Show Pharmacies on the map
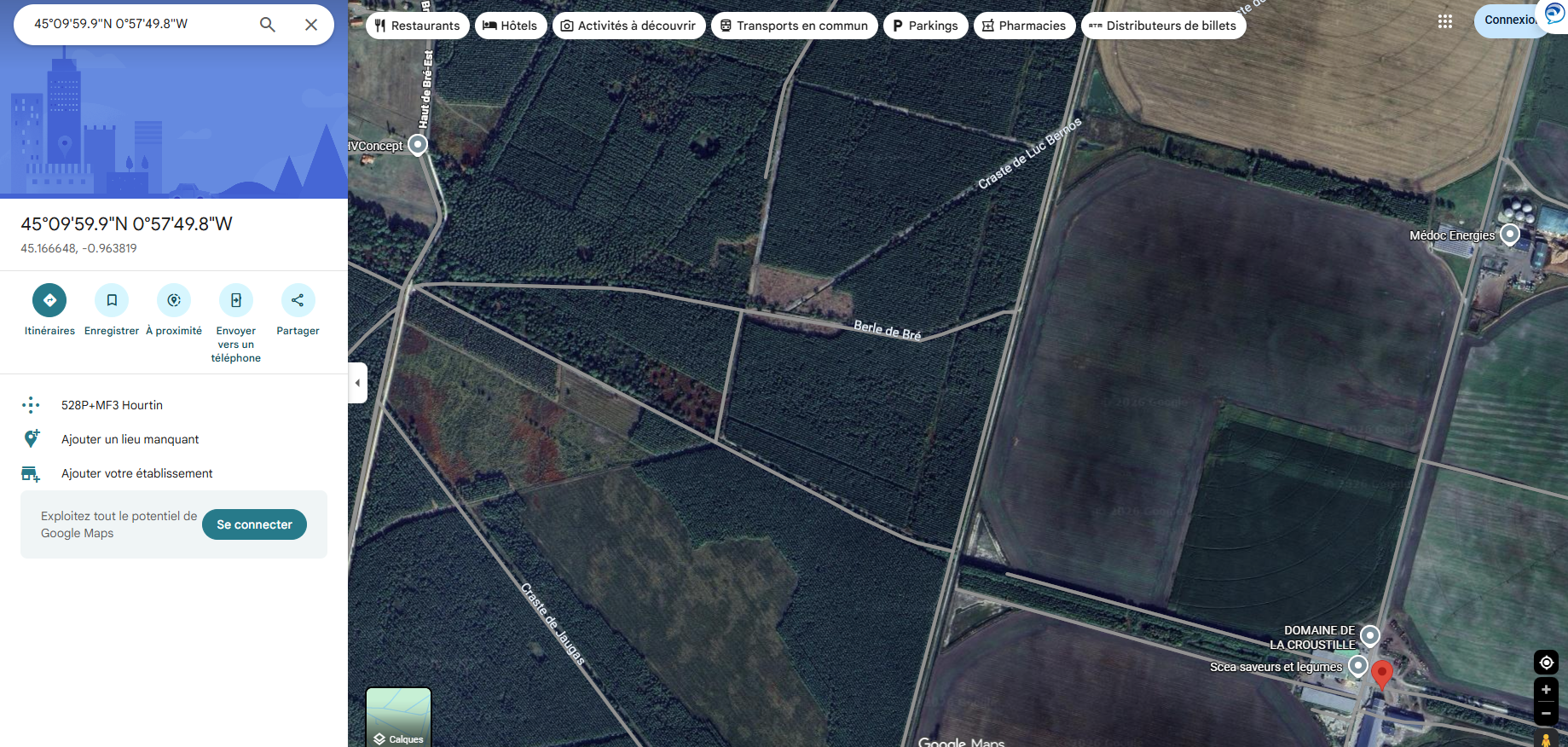 (x=1023, y=26)
